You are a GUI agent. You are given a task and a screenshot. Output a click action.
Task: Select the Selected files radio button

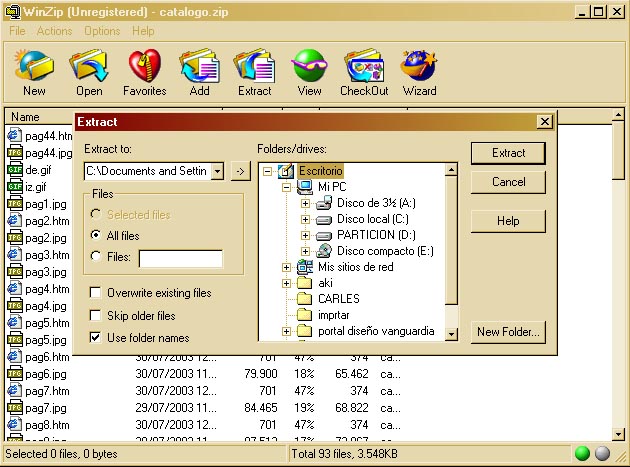tap(96, 214)
